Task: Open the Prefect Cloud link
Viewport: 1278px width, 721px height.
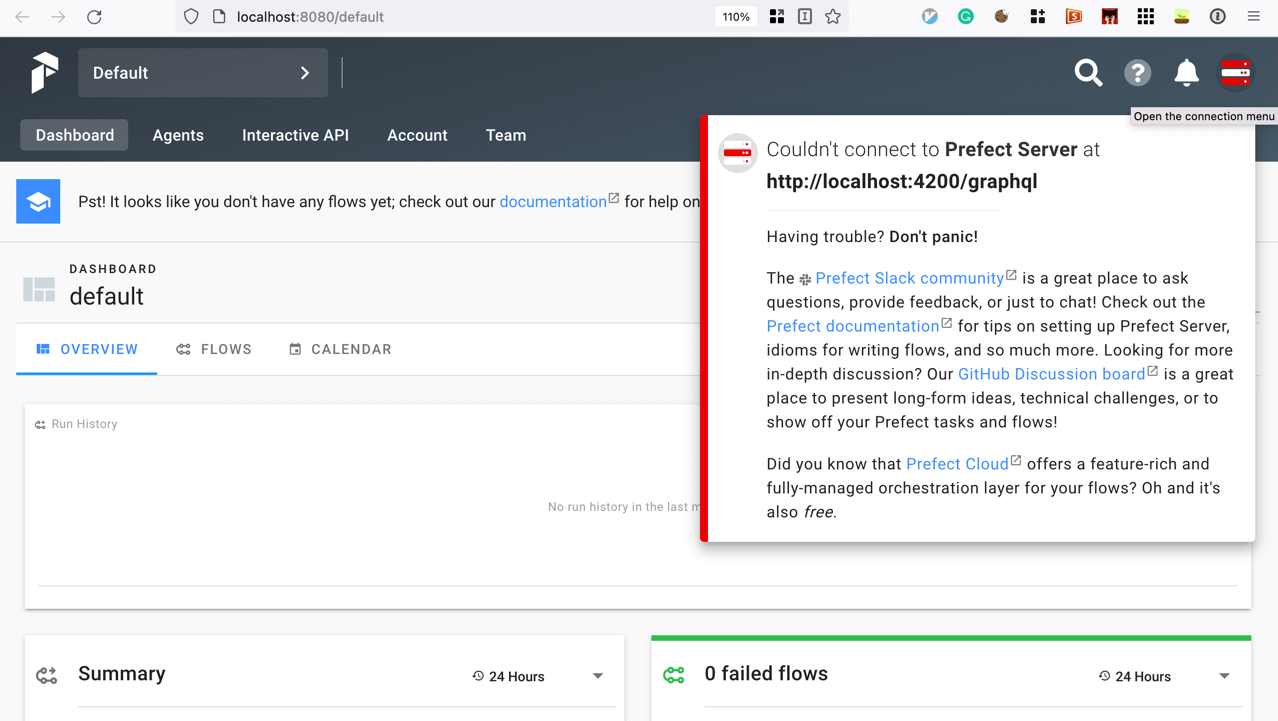Action: point(957,464)
